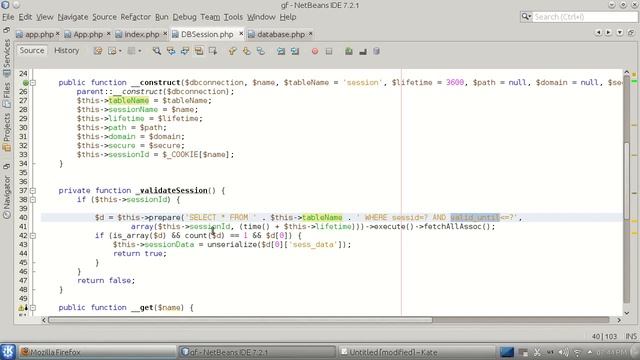Switch to Source view
The height and width of the screenshot is (360, 640).
[x=32, y=51]
